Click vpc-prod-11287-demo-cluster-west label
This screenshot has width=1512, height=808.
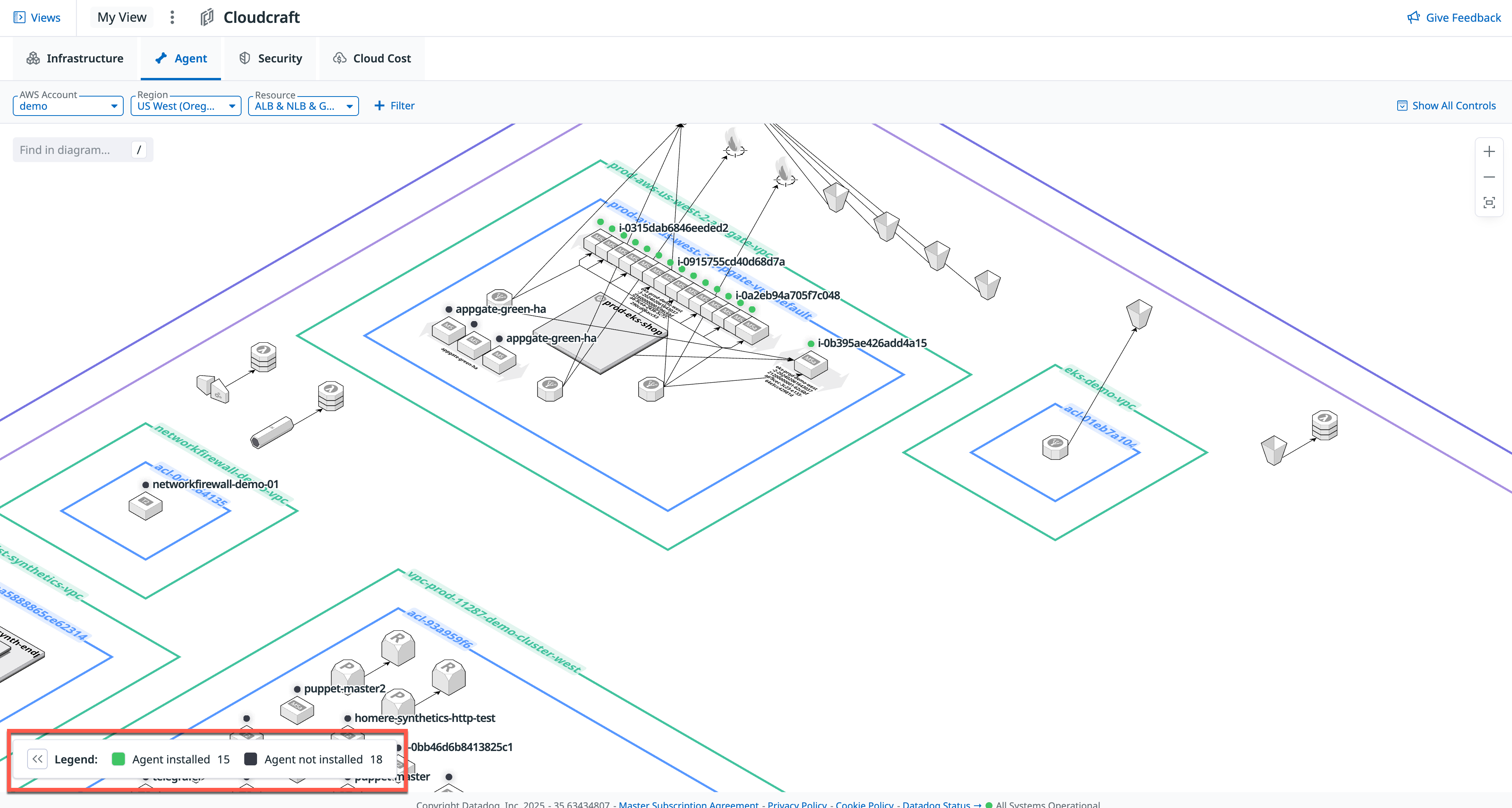(494, 622)
